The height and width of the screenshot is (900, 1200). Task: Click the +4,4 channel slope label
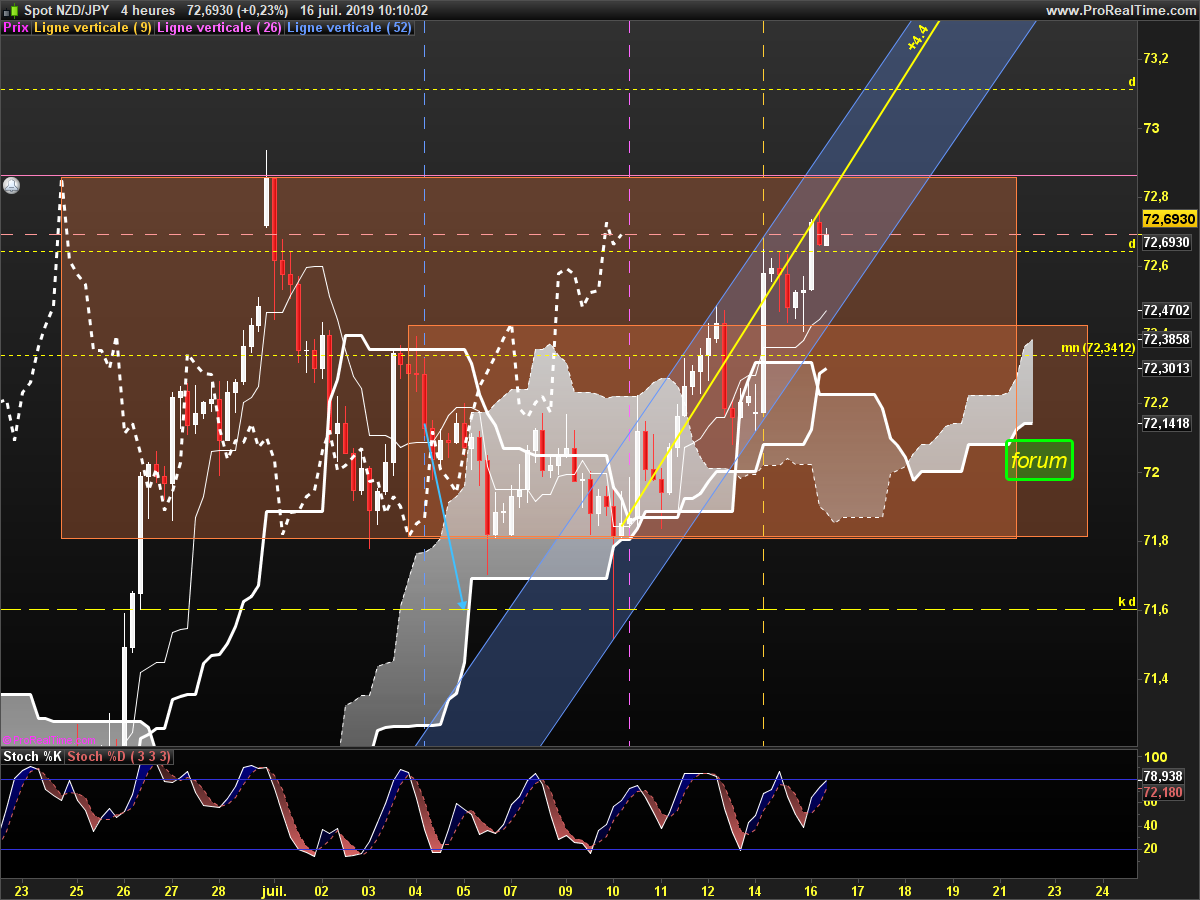click(917, 38)
